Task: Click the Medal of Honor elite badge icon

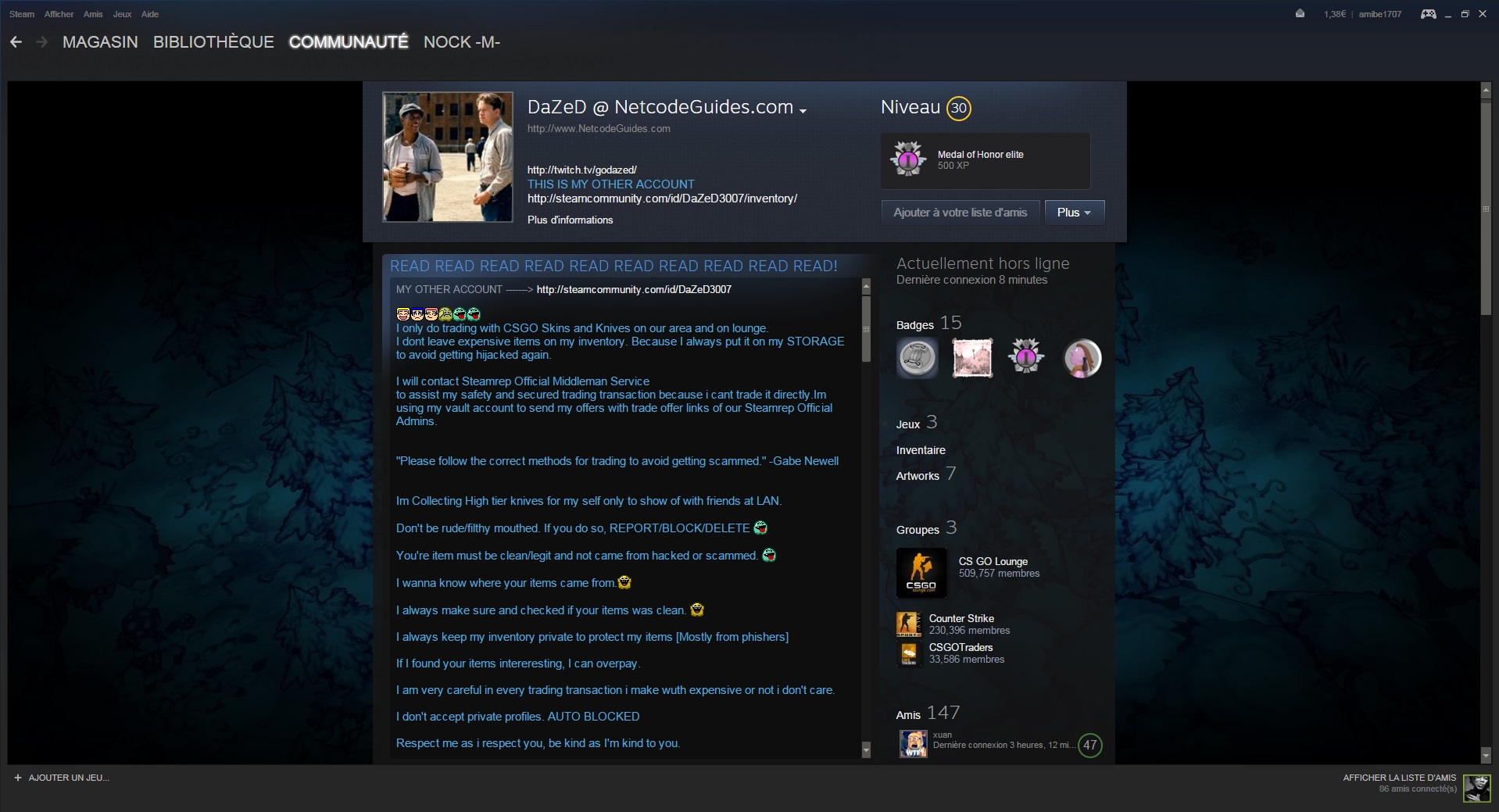Action: click(907, 159)
